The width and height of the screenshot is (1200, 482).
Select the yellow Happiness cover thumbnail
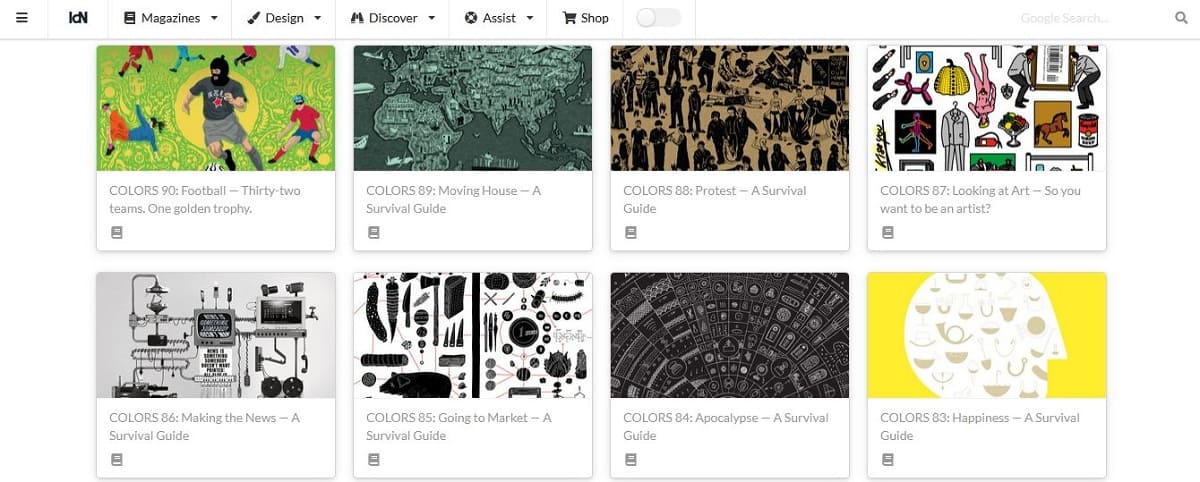987,335
